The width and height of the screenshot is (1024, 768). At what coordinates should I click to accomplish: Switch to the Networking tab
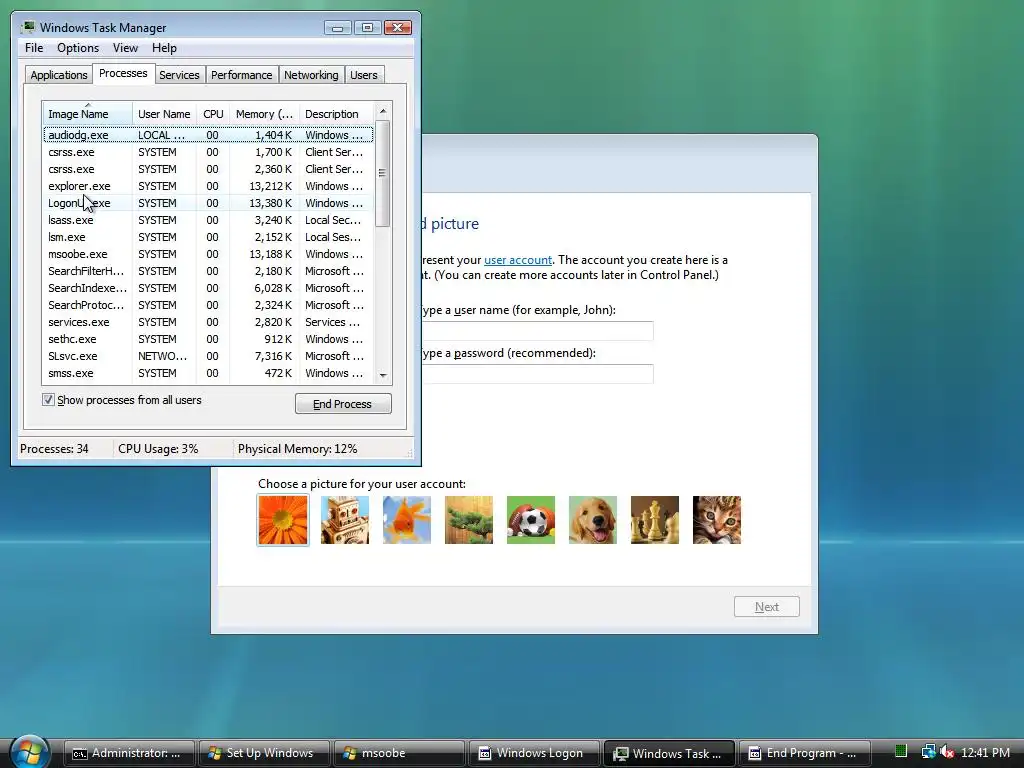[311, 75]
